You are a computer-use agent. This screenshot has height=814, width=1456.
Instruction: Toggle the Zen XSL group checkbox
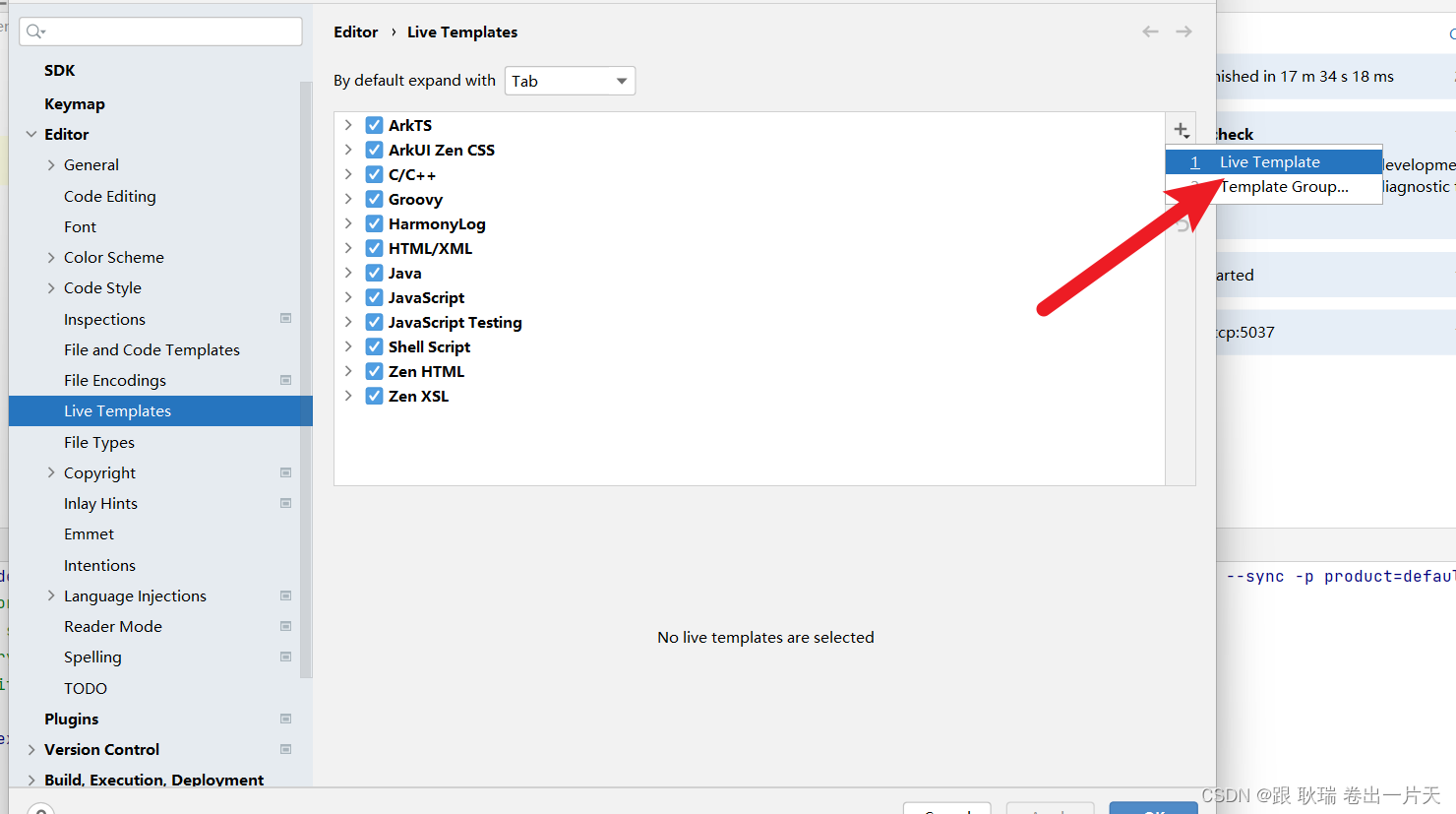pos(374,396)
